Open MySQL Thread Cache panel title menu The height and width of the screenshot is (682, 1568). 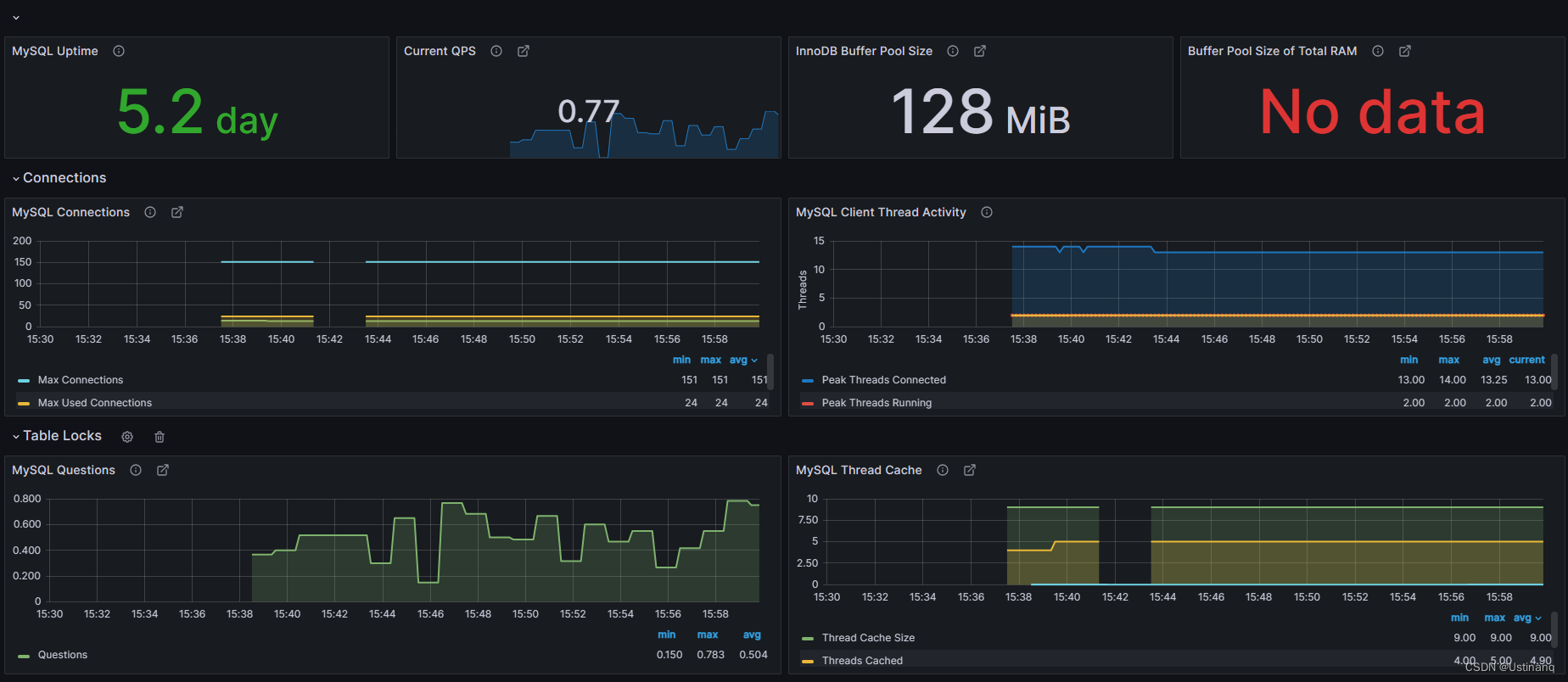859,470
